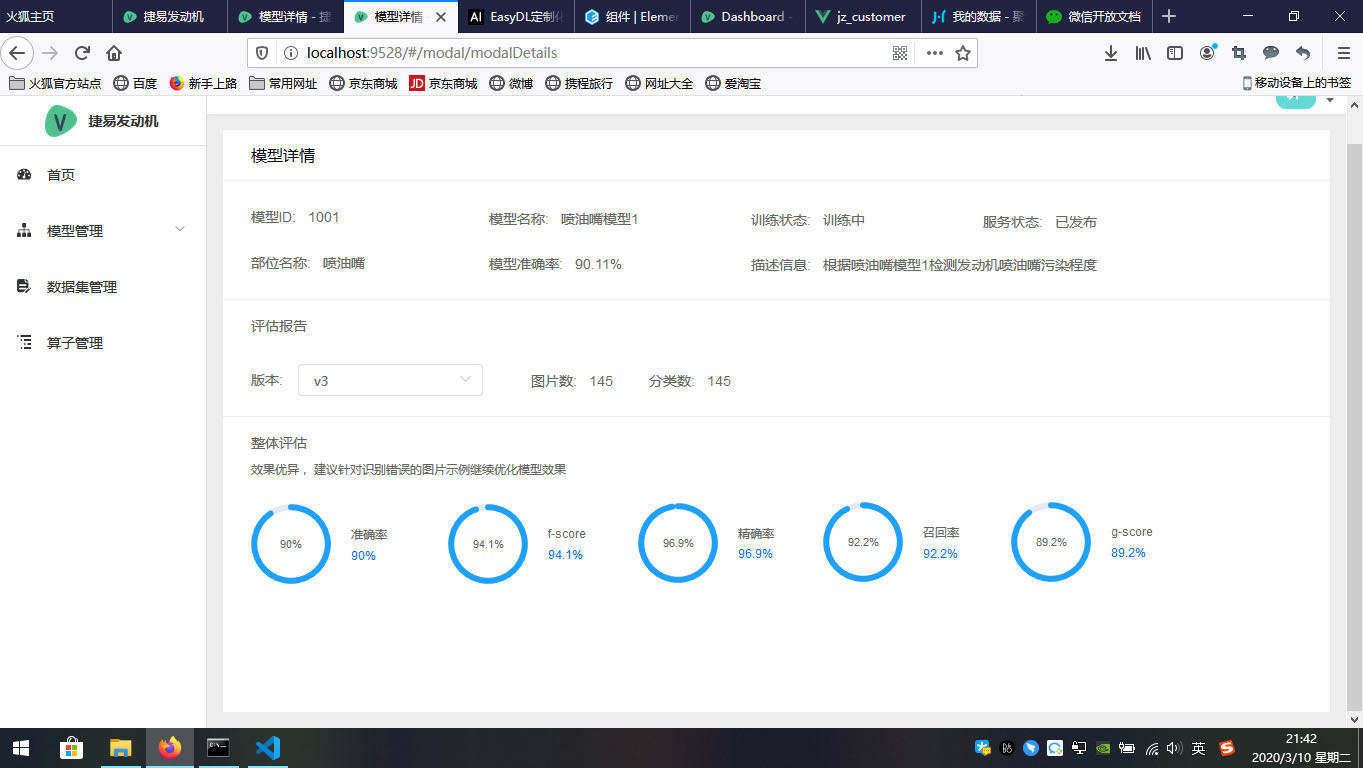
Task: Click the browser forward arrow
Action: pyautogui.click(x=50, y=53)
